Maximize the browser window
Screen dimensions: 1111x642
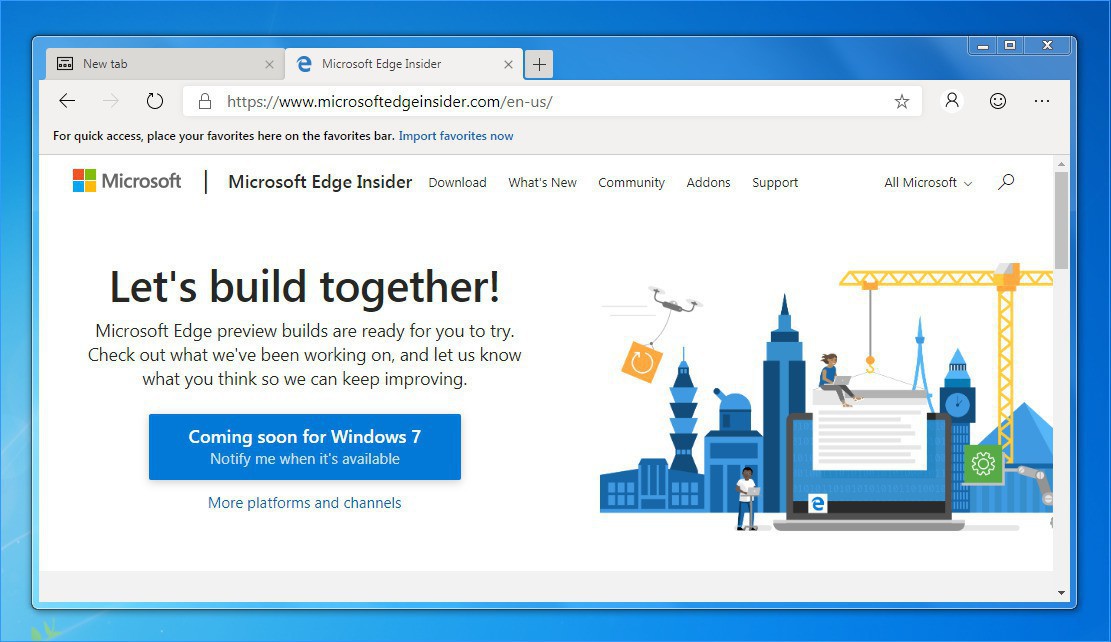1010,45
